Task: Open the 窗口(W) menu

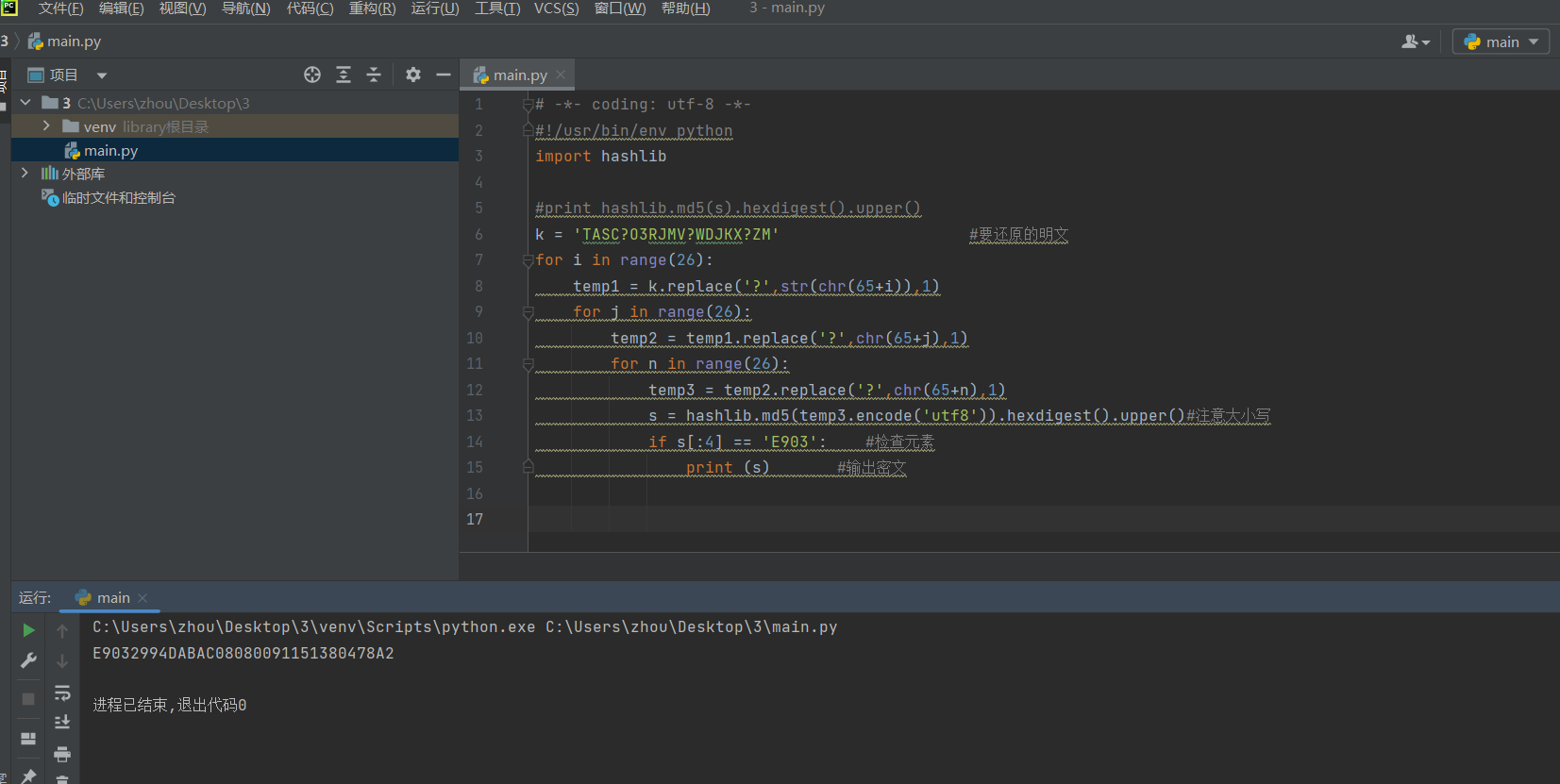Action: coord(620,8)
